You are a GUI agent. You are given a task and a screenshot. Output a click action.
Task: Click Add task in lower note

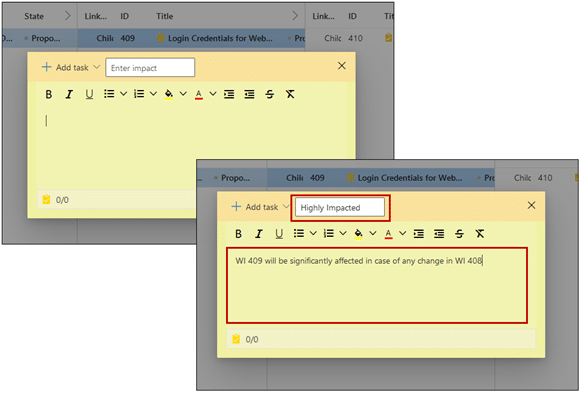point(255,207)
